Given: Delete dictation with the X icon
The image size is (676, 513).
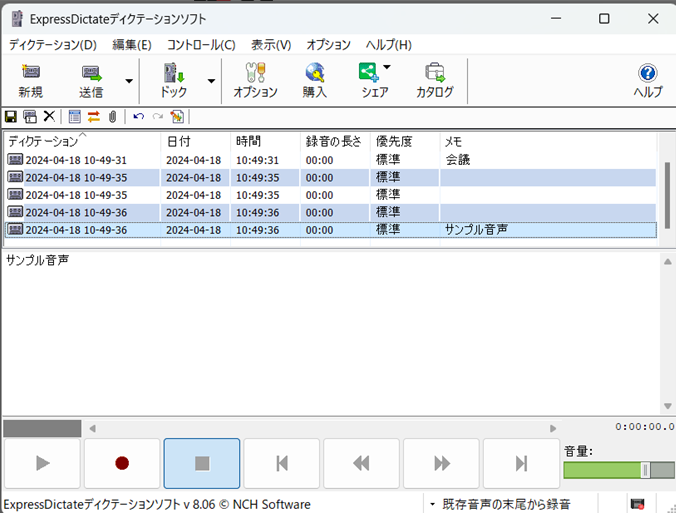Looking at the screenshot, I should (x=49, y=116).
